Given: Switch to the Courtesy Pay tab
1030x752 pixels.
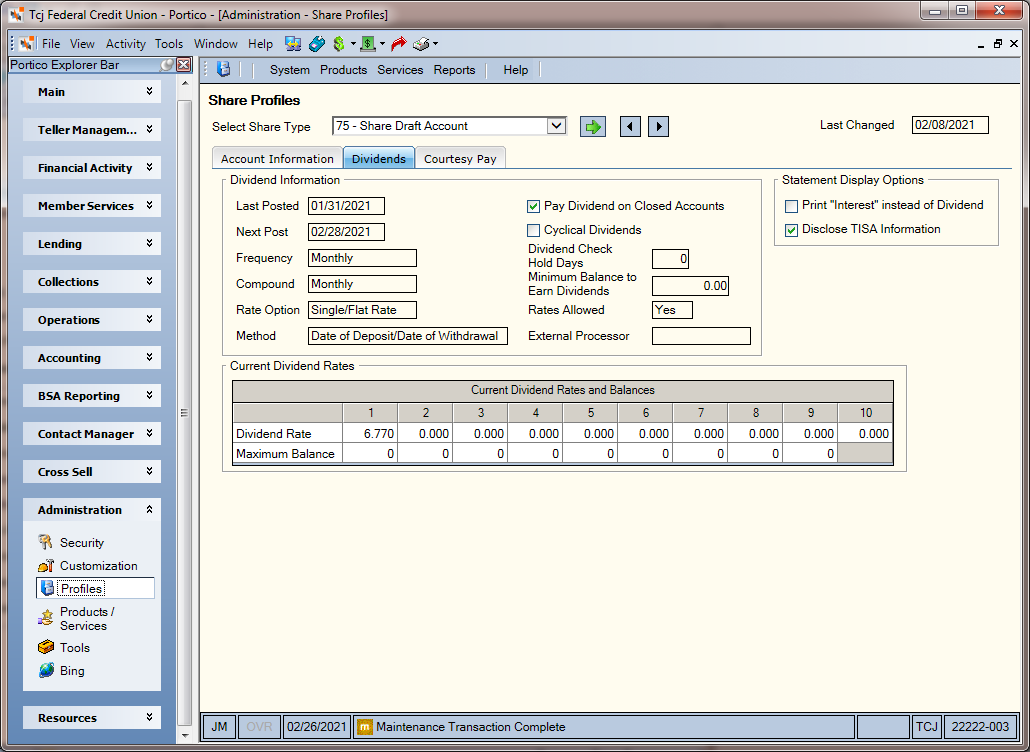Looking at the screenshot, I should [460, 158].
